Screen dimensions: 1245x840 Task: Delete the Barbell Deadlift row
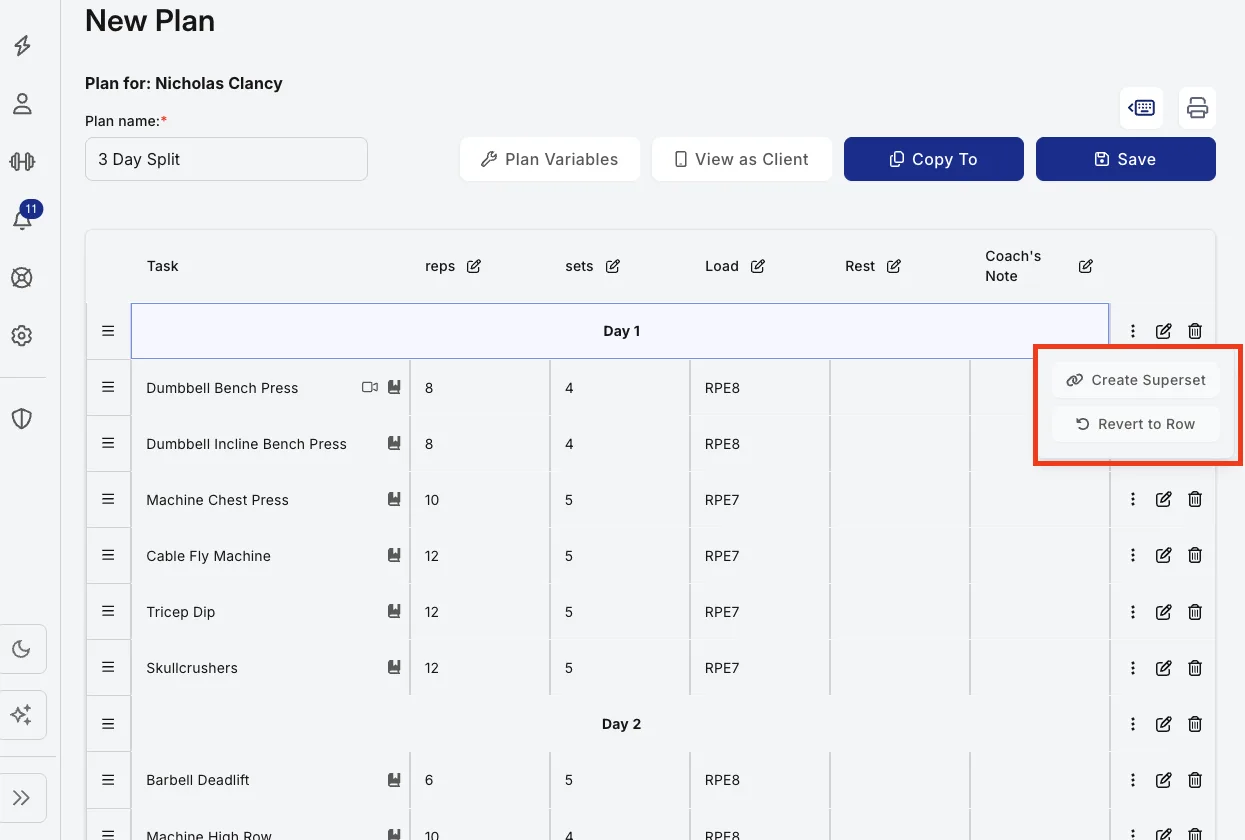pos(1195,780)
